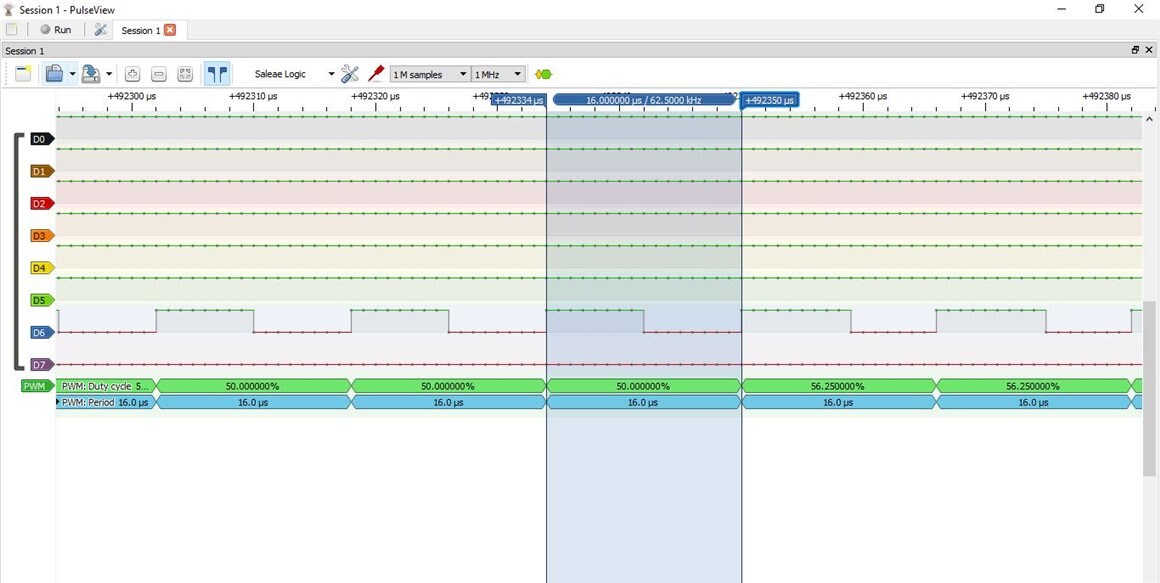The height and width of the screenshot is (583, 1160).
Task: Expand the Open file dropdown arrow
Action: coord(72,74)
